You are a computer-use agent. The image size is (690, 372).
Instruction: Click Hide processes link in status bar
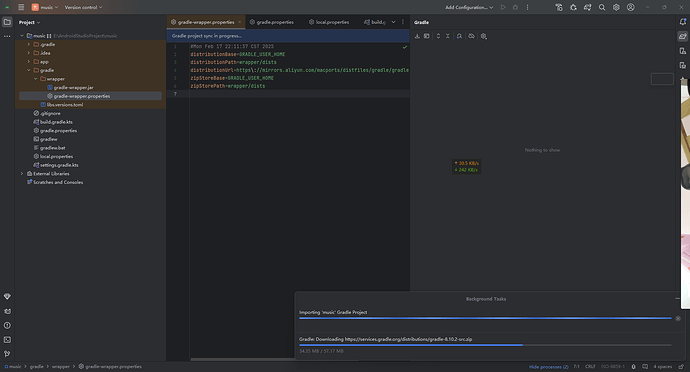pos(548,367)
